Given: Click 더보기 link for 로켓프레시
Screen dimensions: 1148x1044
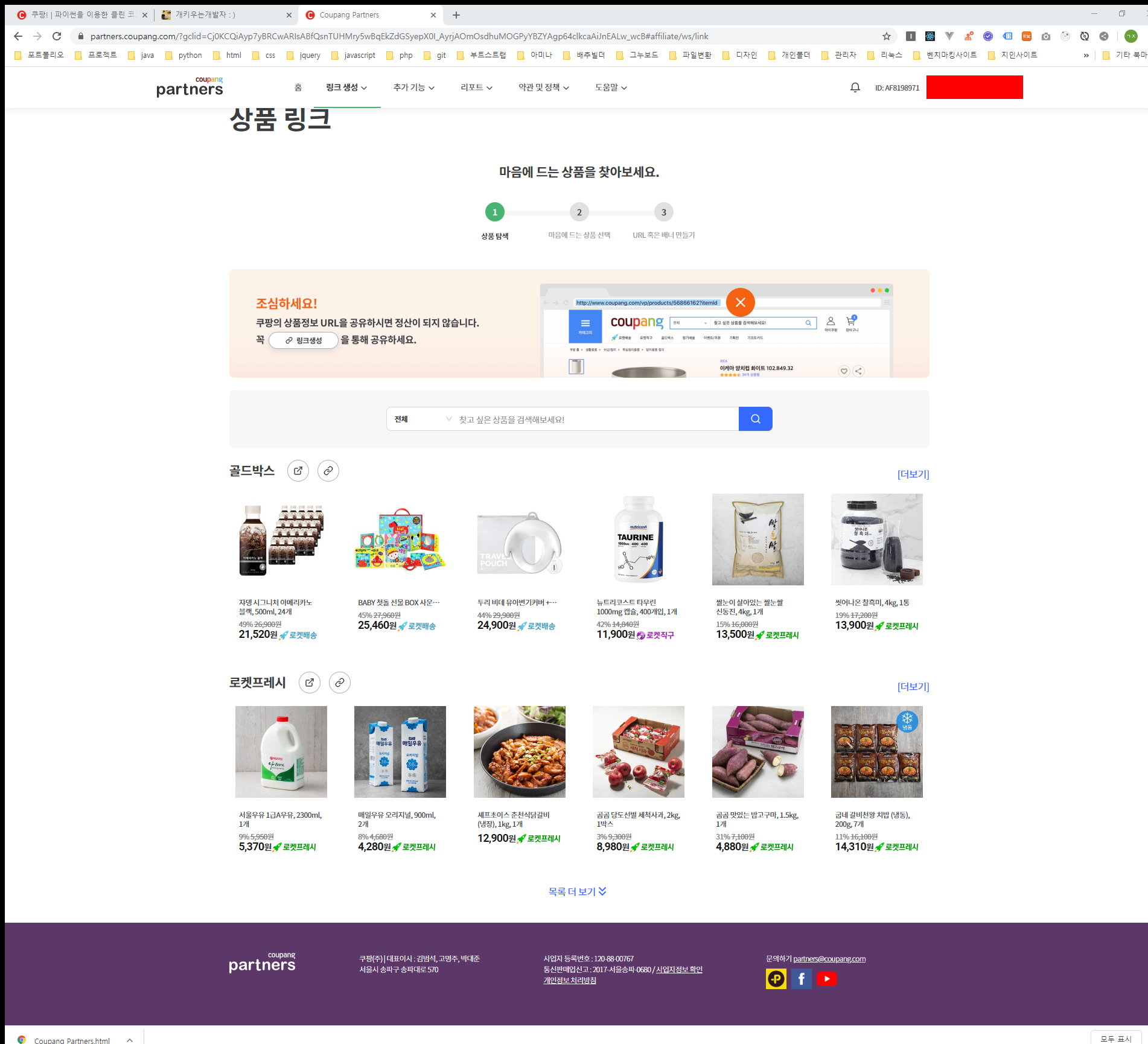Looking at the screenshot, I should 913,687.
